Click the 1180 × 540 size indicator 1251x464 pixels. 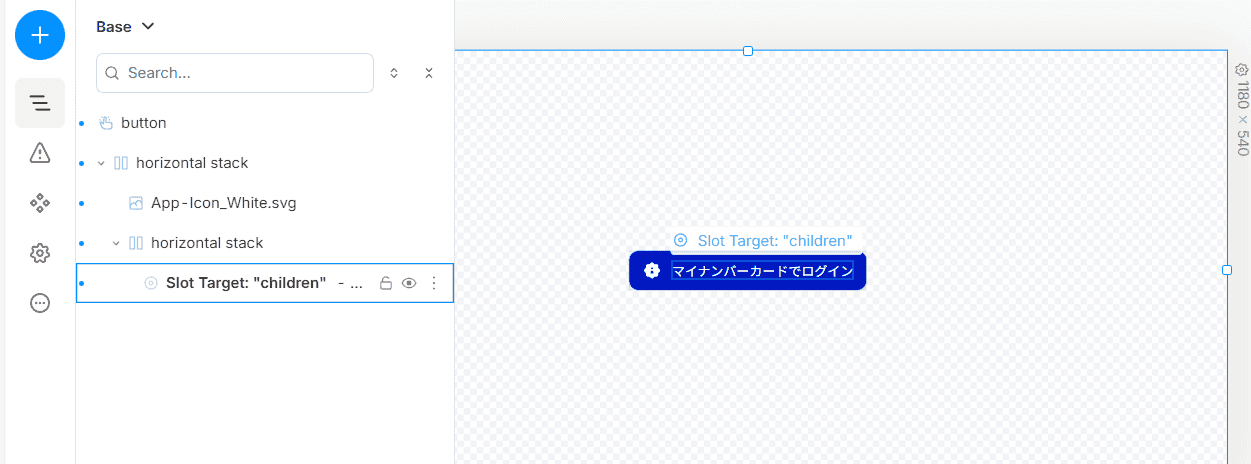point(1243,119)
